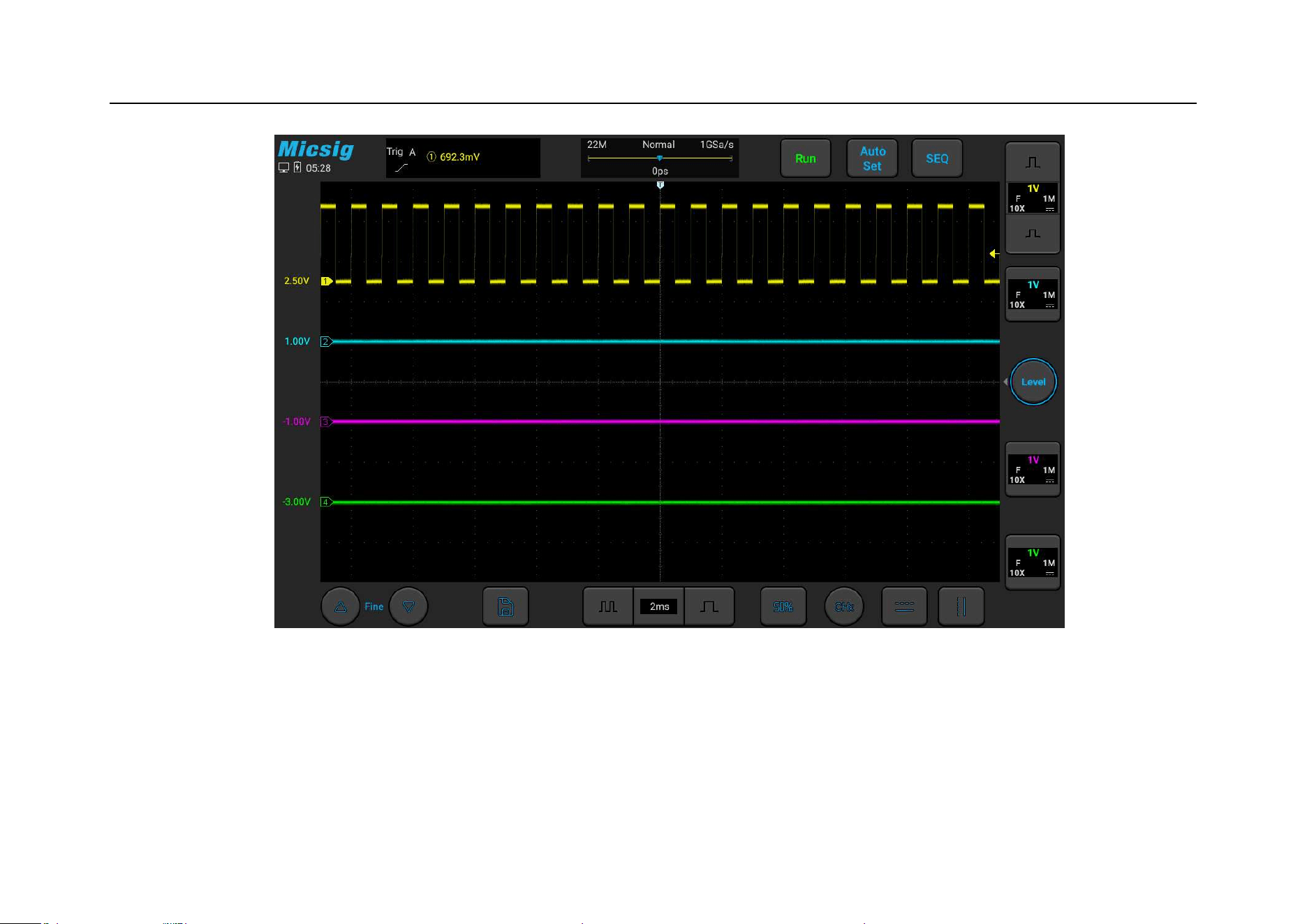
Task: Tap the Normal trigger mode label
Action: click(x=658, y=144)
